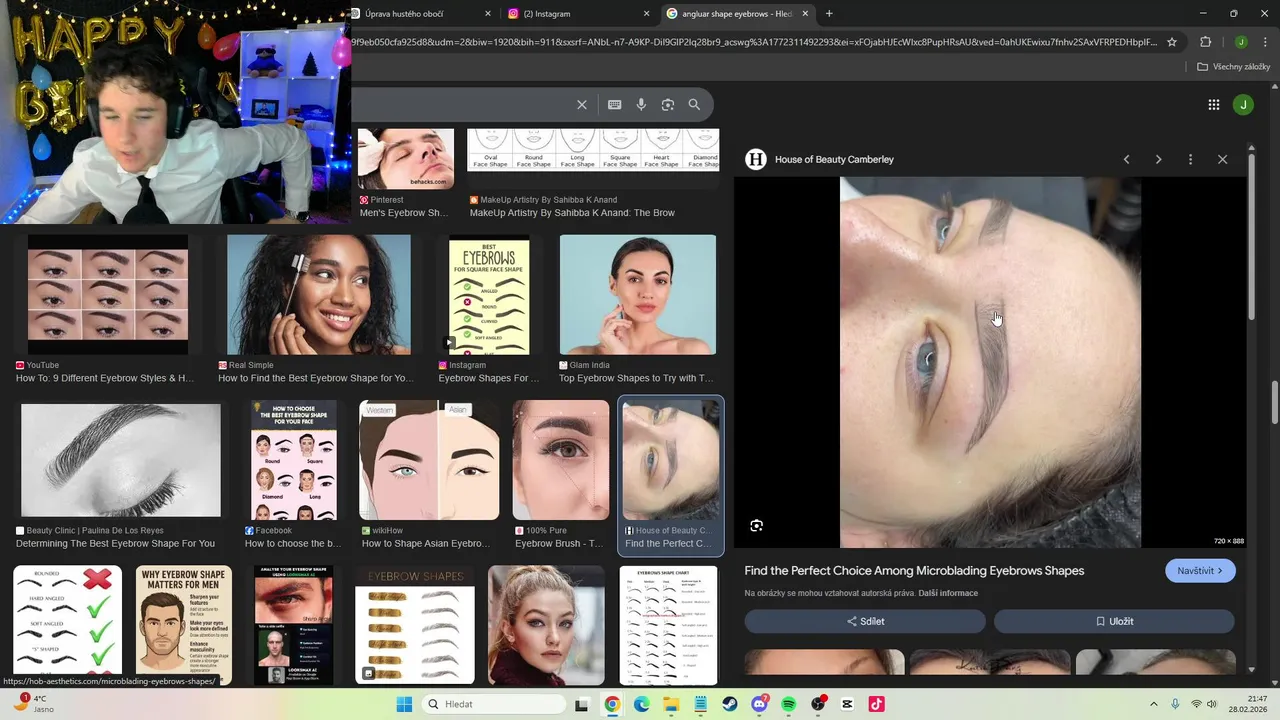Viewport: 1280px width, 720px height.
Task: Open MakeUp Artistry By Sahibba K Anand link
Action: 572,212
